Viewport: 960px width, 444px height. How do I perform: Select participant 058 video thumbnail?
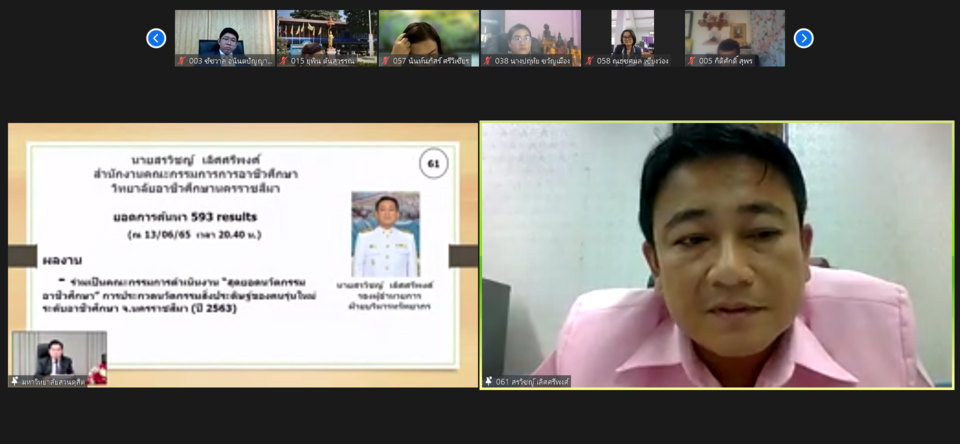(x=632, y=34)
